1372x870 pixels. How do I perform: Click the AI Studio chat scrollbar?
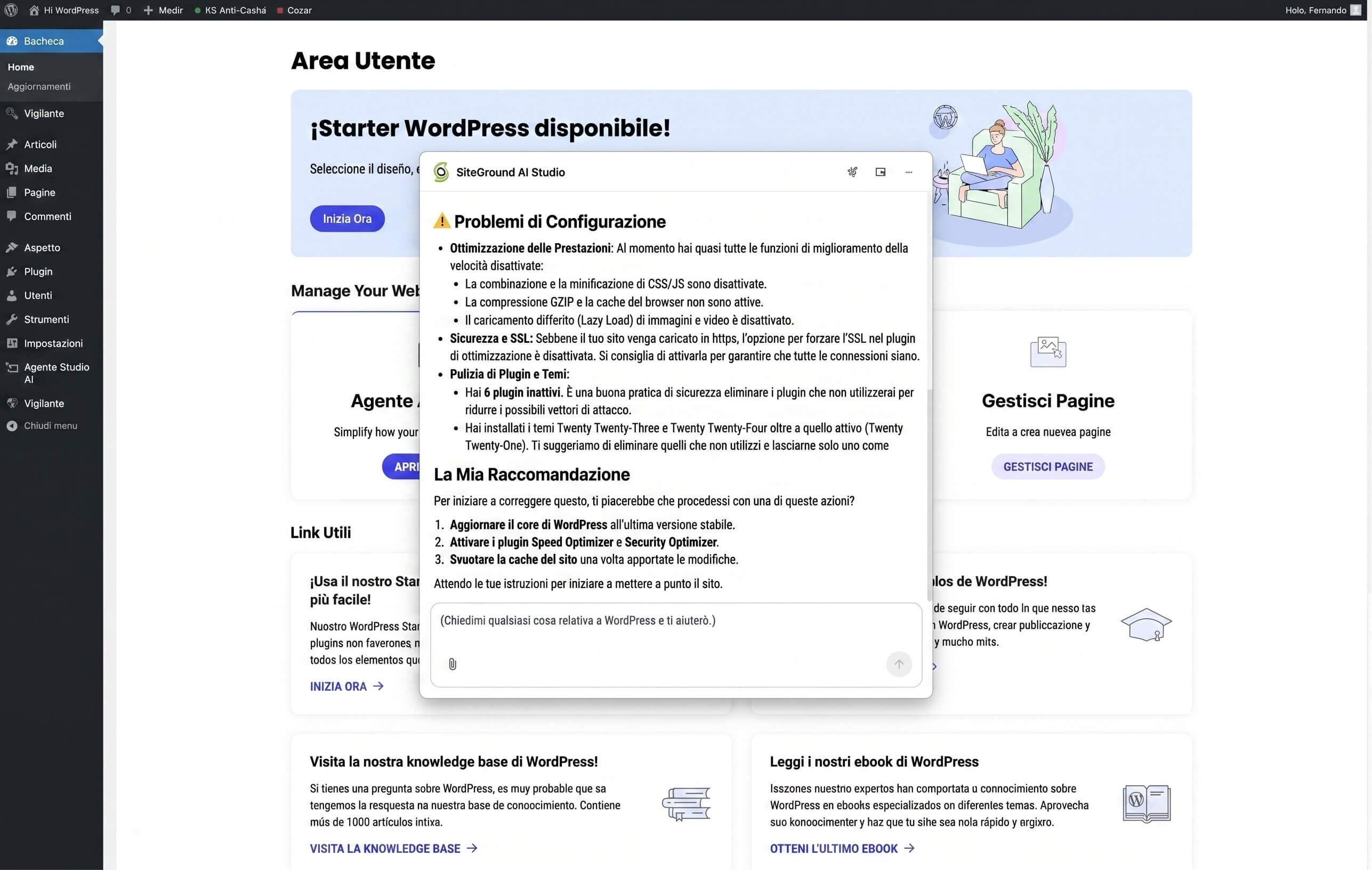tap(929, 496)
